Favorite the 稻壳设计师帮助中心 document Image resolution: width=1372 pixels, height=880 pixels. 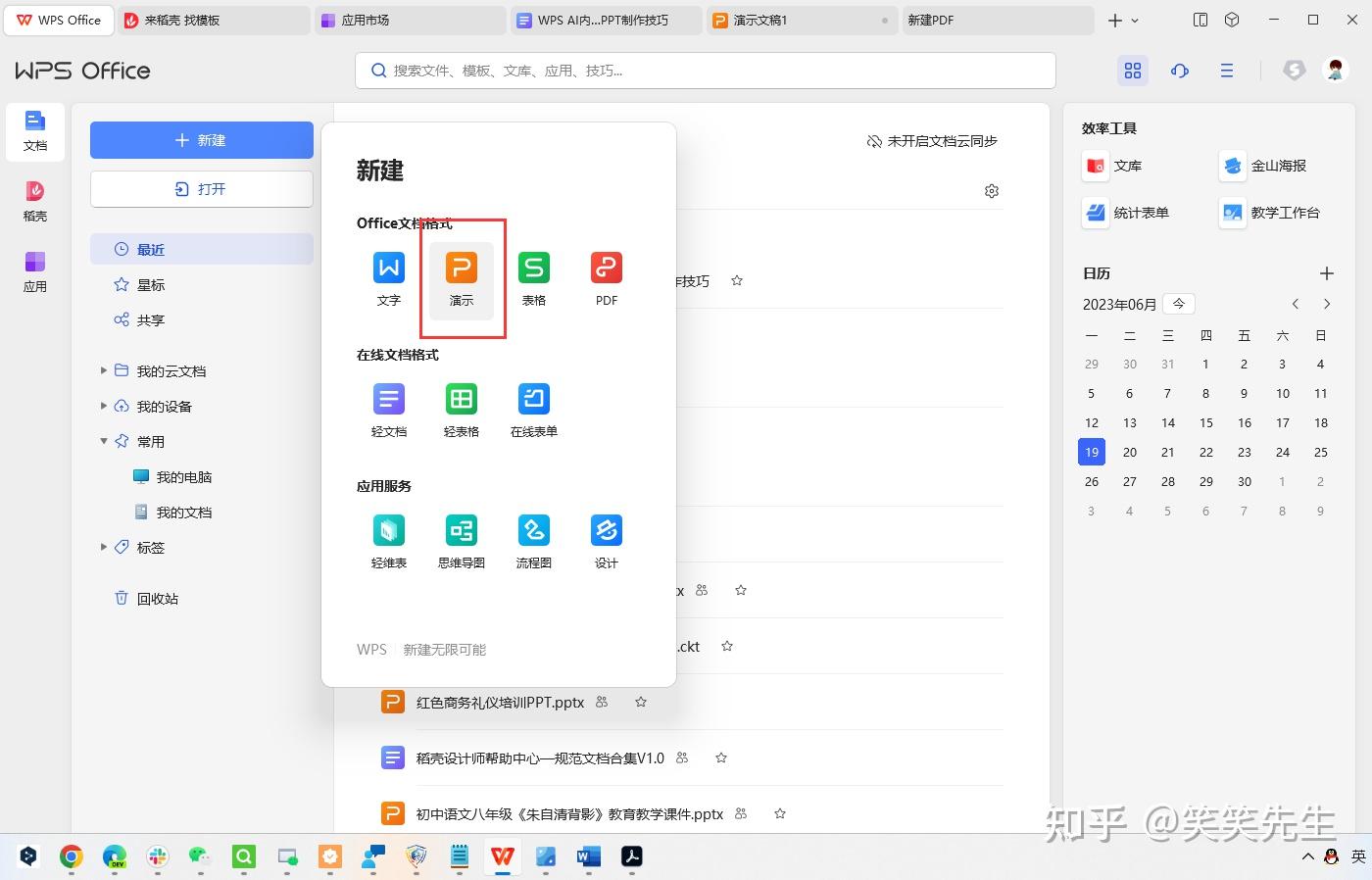click(721, 758)
